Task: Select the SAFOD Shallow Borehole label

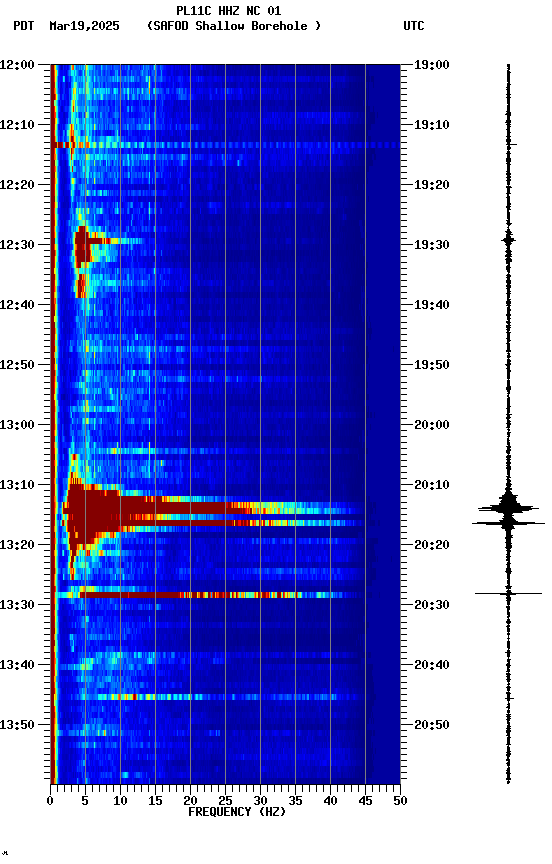Action: (x=234, y=26)
